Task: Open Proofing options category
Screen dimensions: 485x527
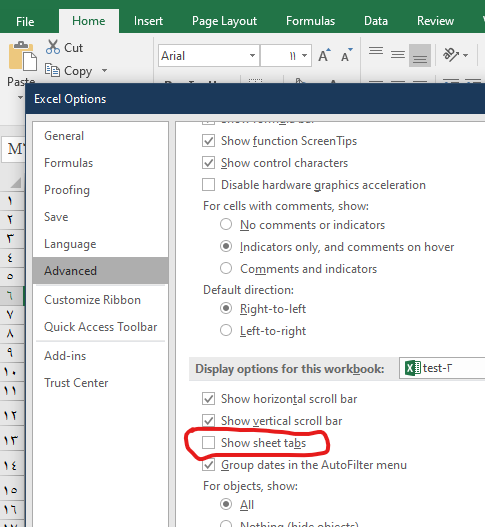Action: (100, 190)
